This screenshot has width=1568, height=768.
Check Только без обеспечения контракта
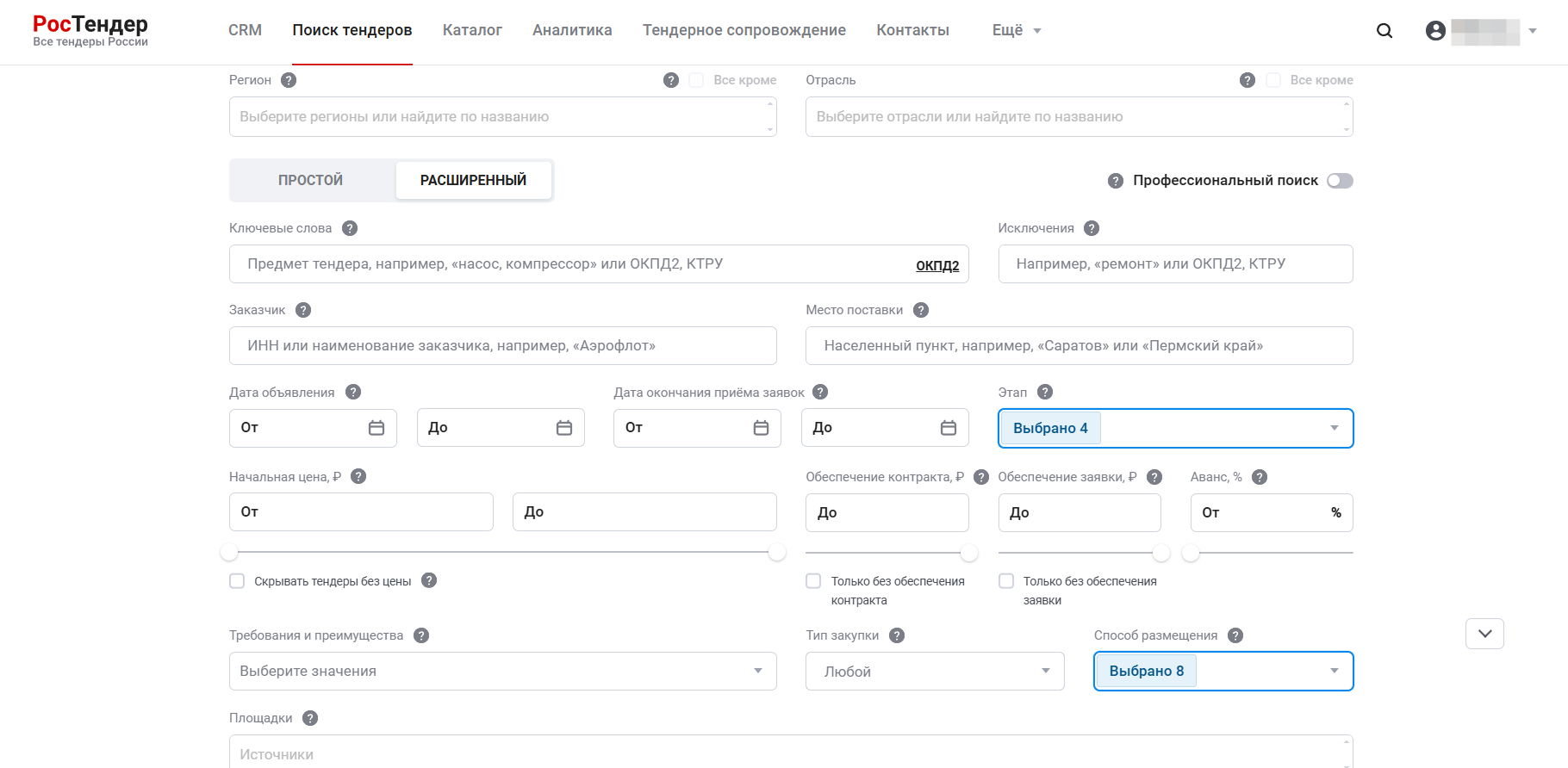coord(813,581)
